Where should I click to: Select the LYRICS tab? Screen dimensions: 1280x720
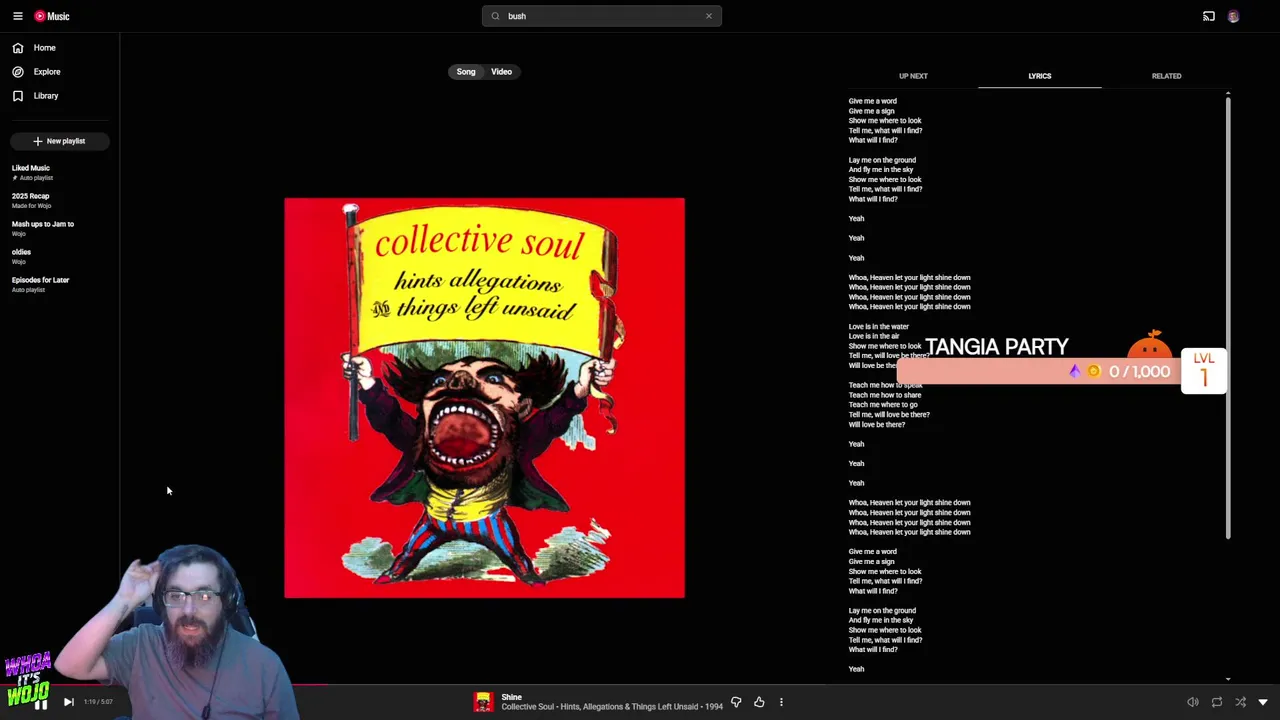tap(1040, 76)
